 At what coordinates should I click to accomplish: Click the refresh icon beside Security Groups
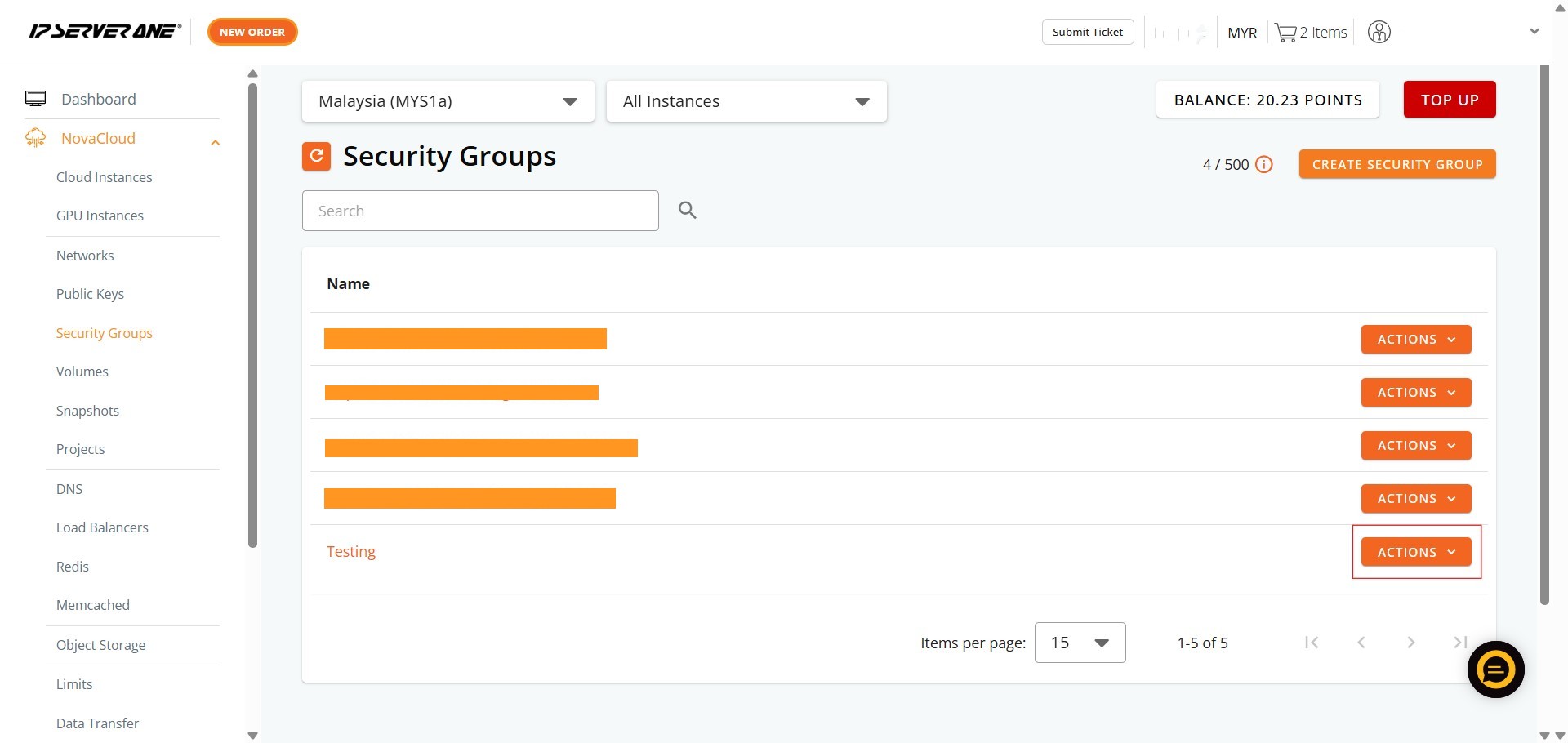[316, 156]
